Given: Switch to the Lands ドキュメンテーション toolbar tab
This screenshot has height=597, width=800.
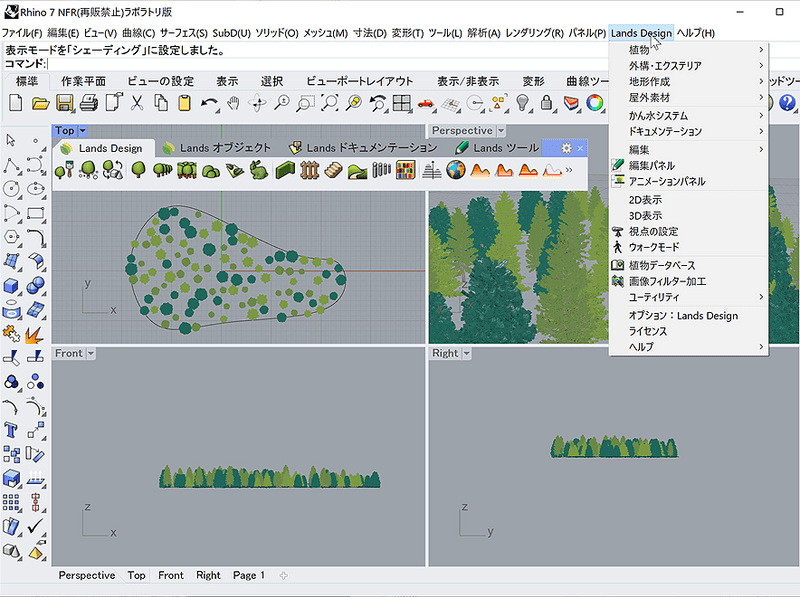Looking at the screenshot, I should pos(363,148).
